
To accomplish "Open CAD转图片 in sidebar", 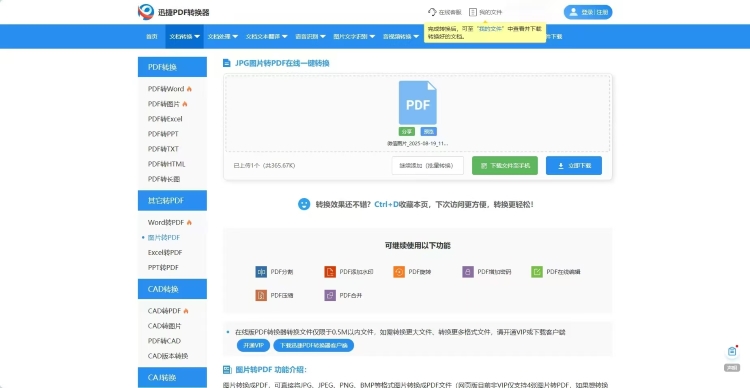I will pyautogui.click(x=165, y=326).
